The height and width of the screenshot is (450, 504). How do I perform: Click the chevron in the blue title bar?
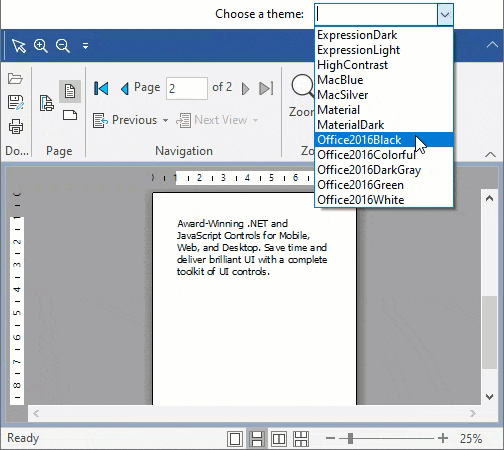(x=492, y=45)
